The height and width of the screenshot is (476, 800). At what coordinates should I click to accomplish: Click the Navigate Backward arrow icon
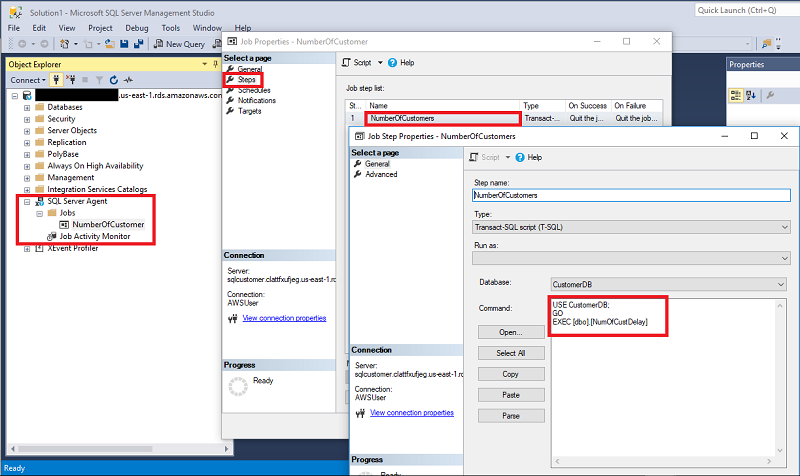click(x=22, y=44)
